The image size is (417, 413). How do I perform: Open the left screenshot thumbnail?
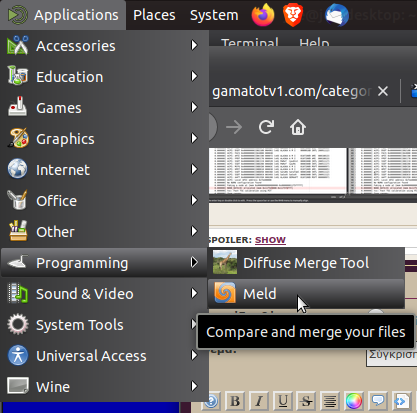(x=278, y=171)
